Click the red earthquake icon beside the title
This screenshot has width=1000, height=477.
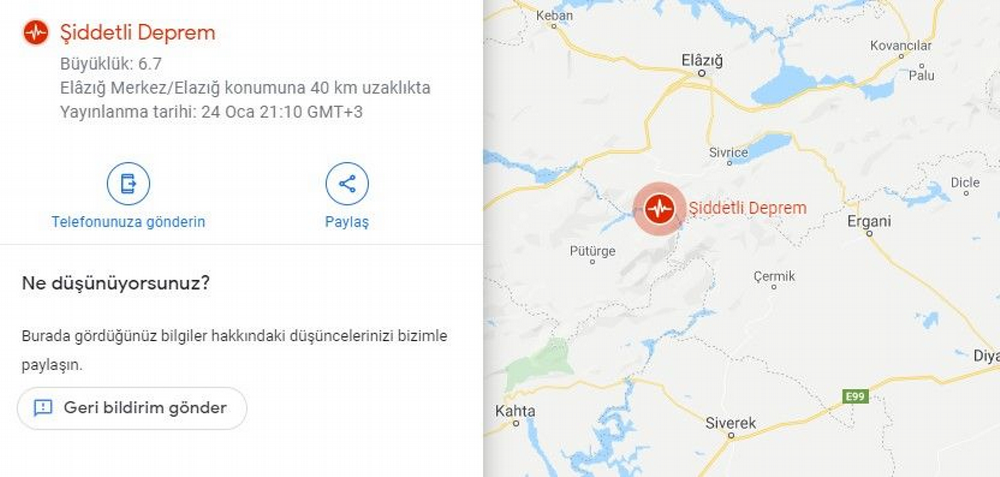[36, 32]
